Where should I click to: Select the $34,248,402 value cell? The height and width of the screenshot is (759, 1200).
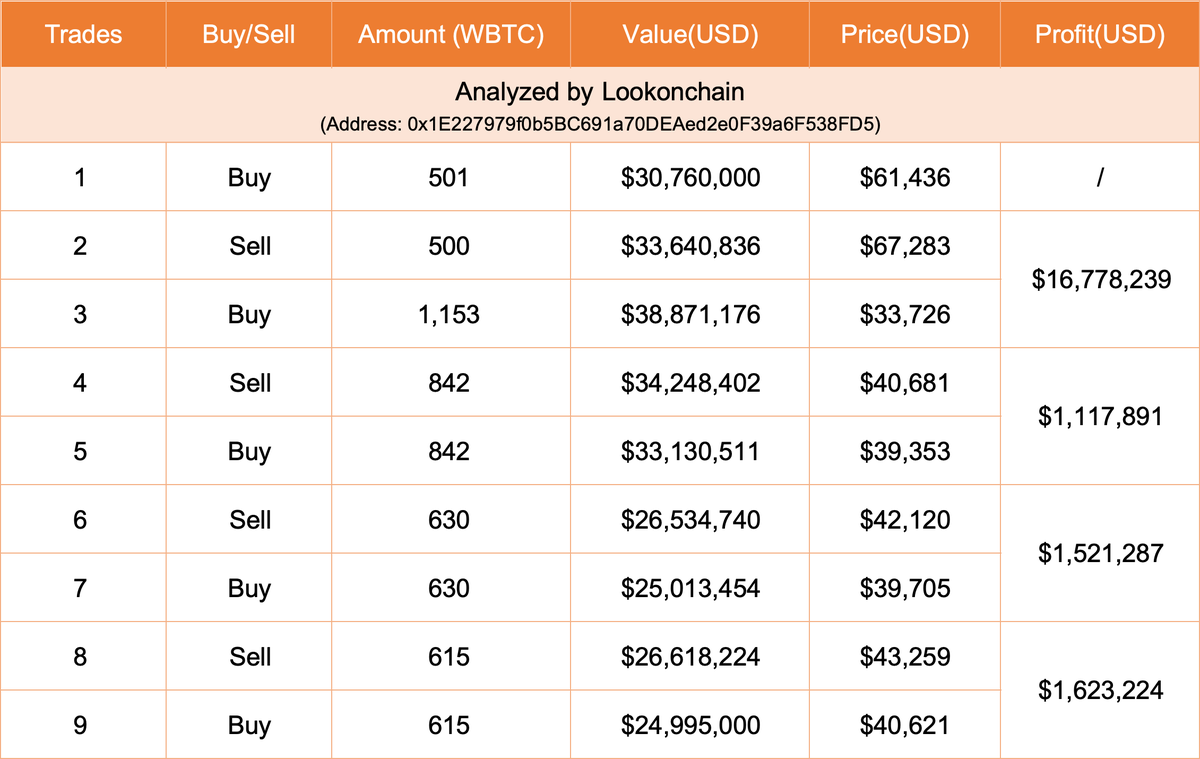click(x=690, y=383)
